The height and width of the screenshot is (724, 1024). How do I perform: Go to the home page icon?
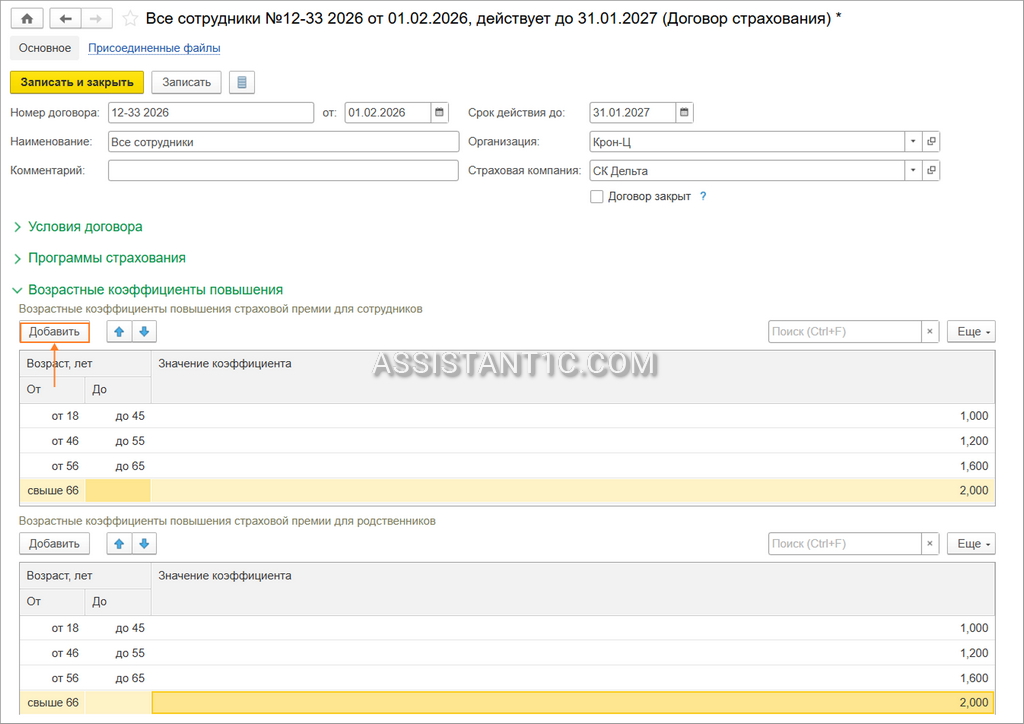27,18
